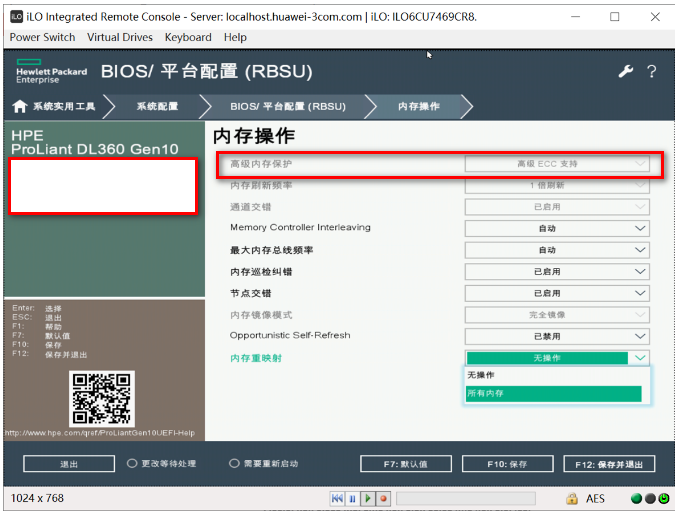Viewport: 684px width, 514px height.
Task: Click the home icon in breadcrumb
Action: point(20,106)
